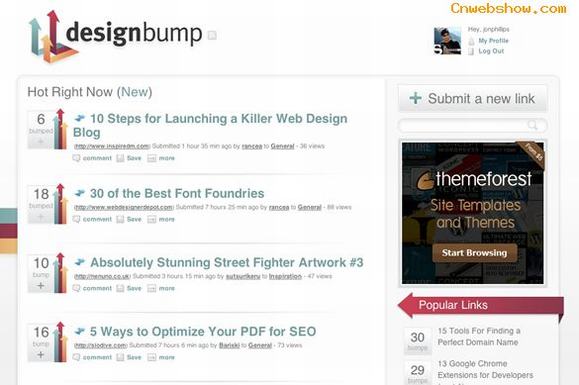Click the plus icon on Submit a new link
The height and width of the screenshot is (385, 579).
(415, 98)
